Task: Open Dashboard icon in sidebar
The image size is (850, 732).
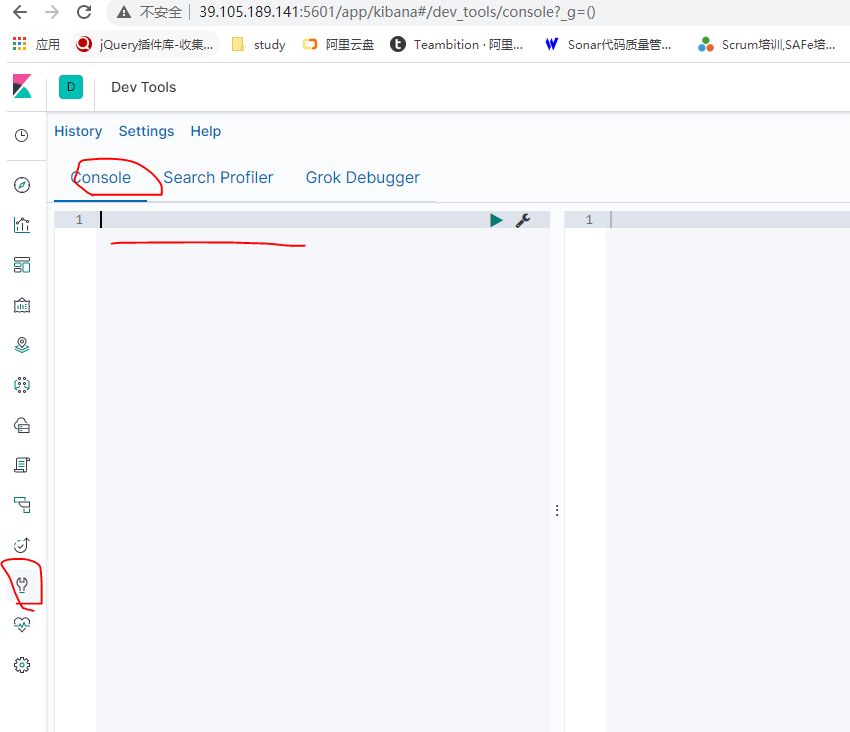Action: click(22, 265)
